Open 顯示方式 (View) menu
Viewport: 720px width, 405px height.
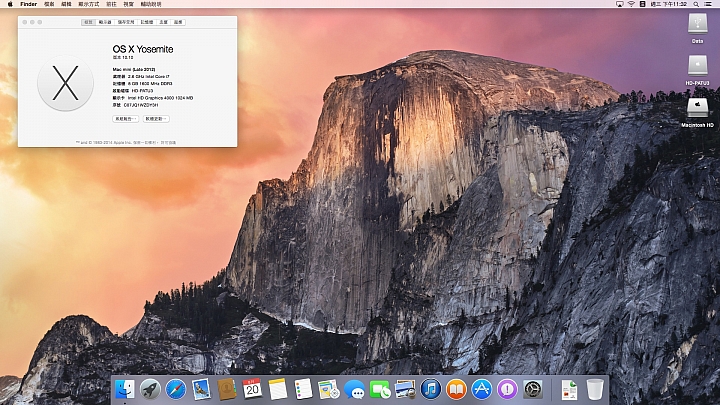[89, 4]
